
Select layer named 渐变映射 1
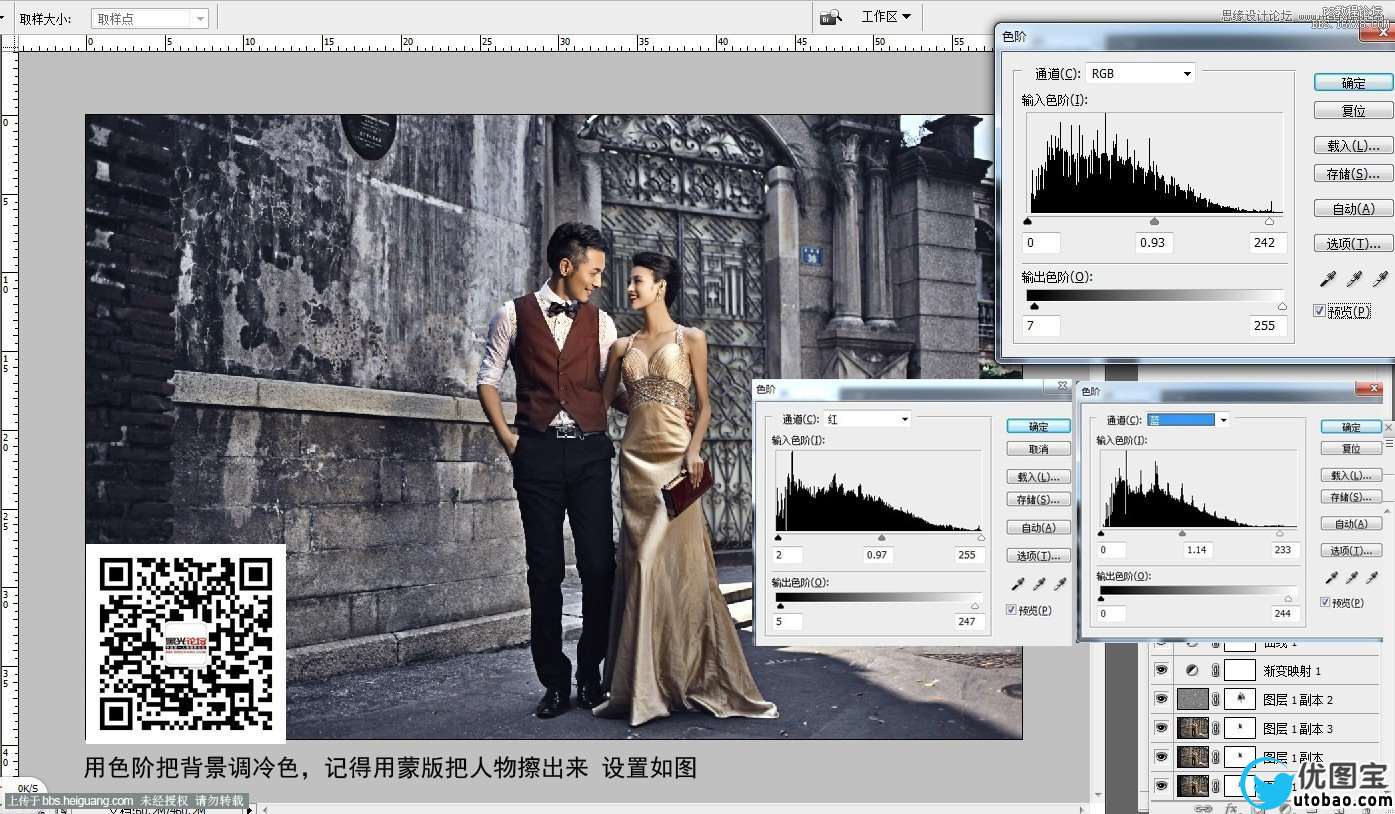pyautogui.click(x=1292, y=671)
